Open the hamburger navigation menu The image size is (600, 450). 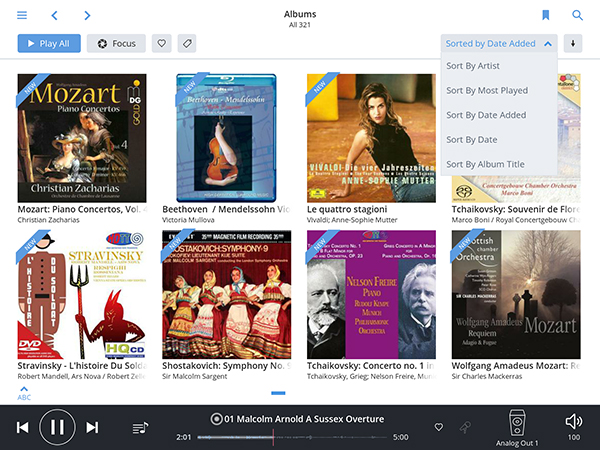point(22,15)
